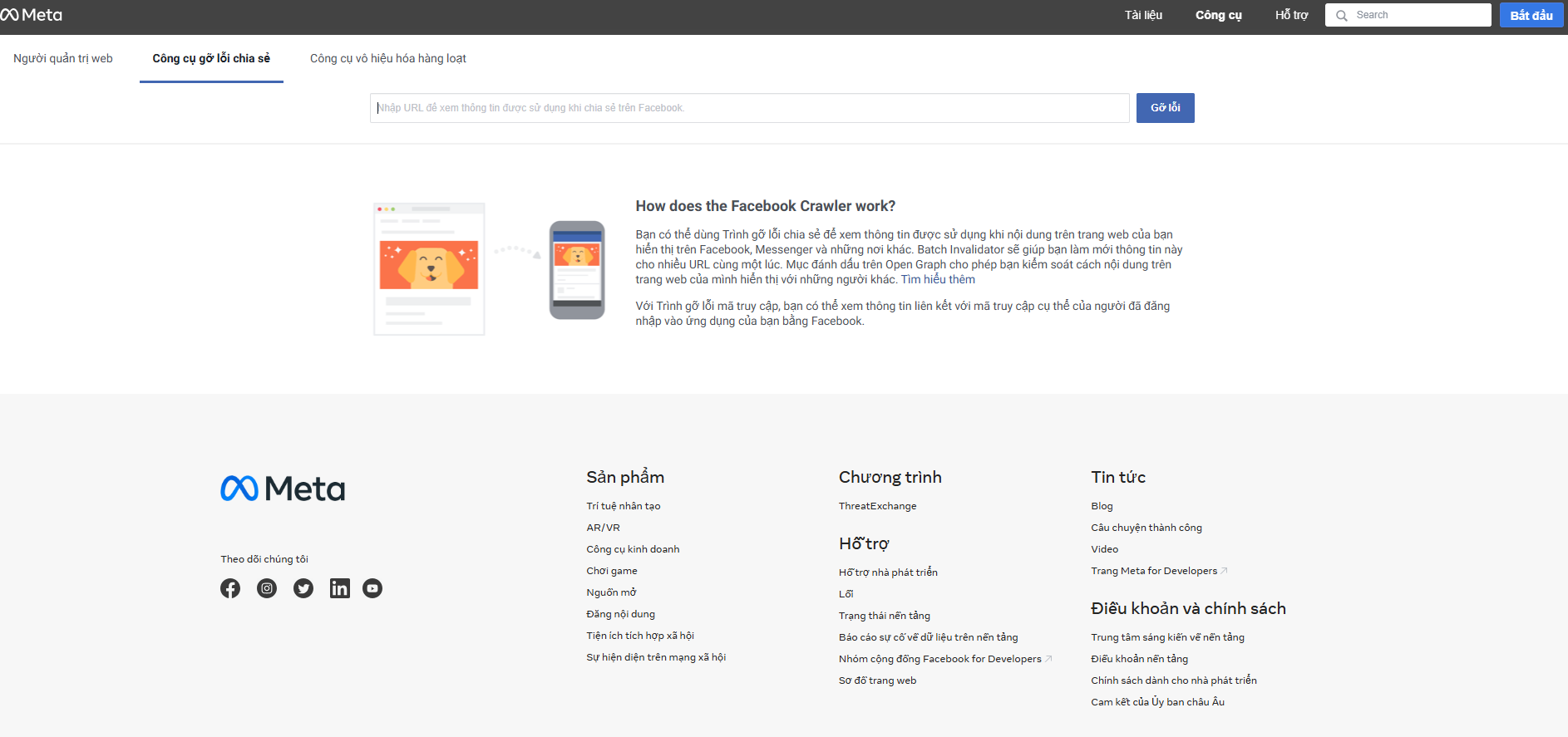Open Sự hiện diện trên mạng xã hội link

[656, 657]
